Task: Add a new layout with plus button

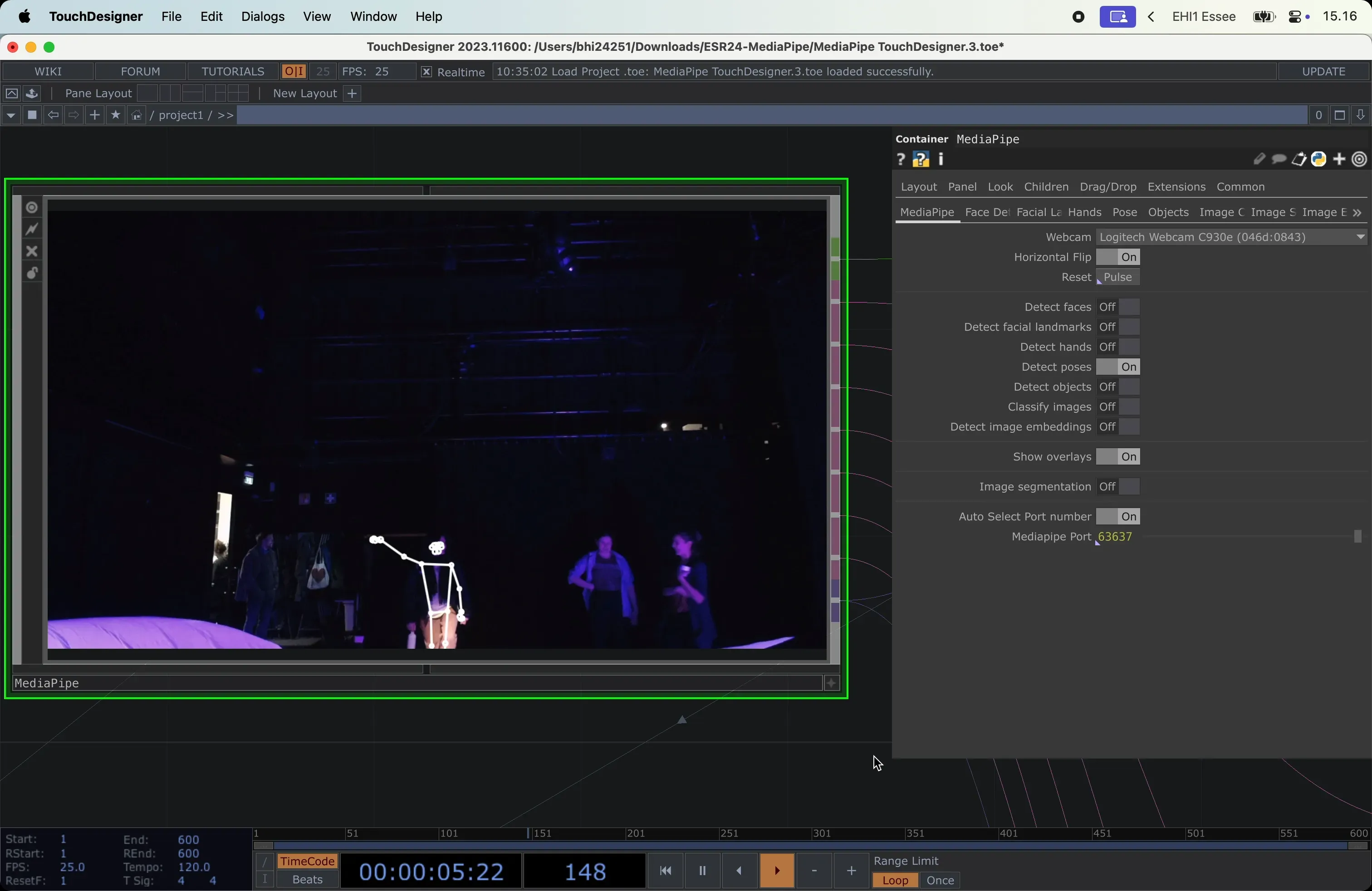Action: (x=353, y=93)
